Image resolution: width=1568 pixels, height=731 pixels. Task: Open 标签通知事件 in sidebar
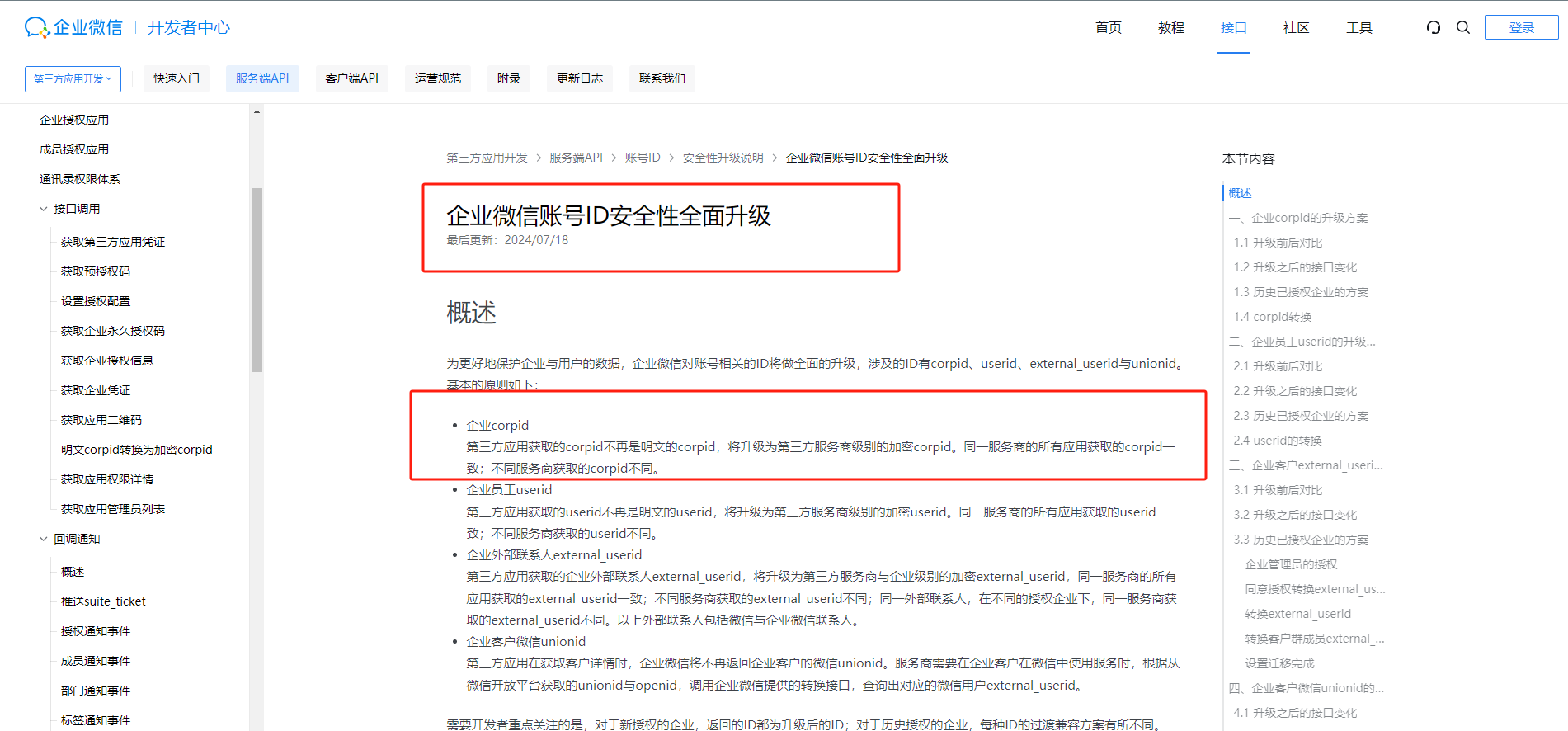tap(96, 720)
